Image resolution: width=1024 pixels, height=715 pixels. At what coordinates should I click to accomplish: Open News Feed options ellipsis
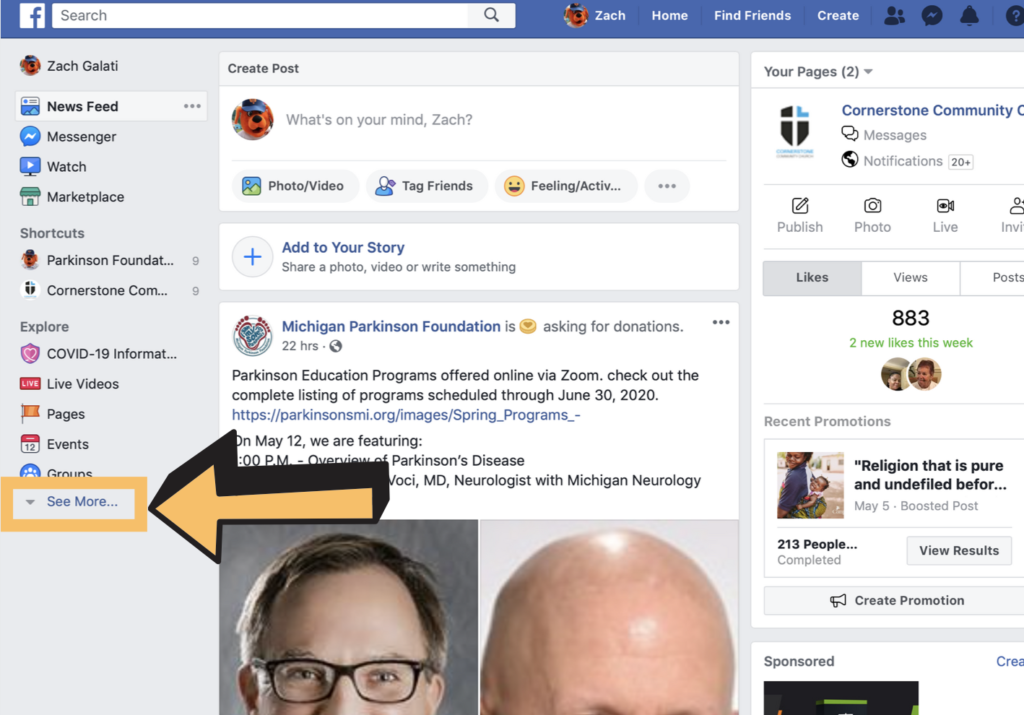(x=192, y=106)
